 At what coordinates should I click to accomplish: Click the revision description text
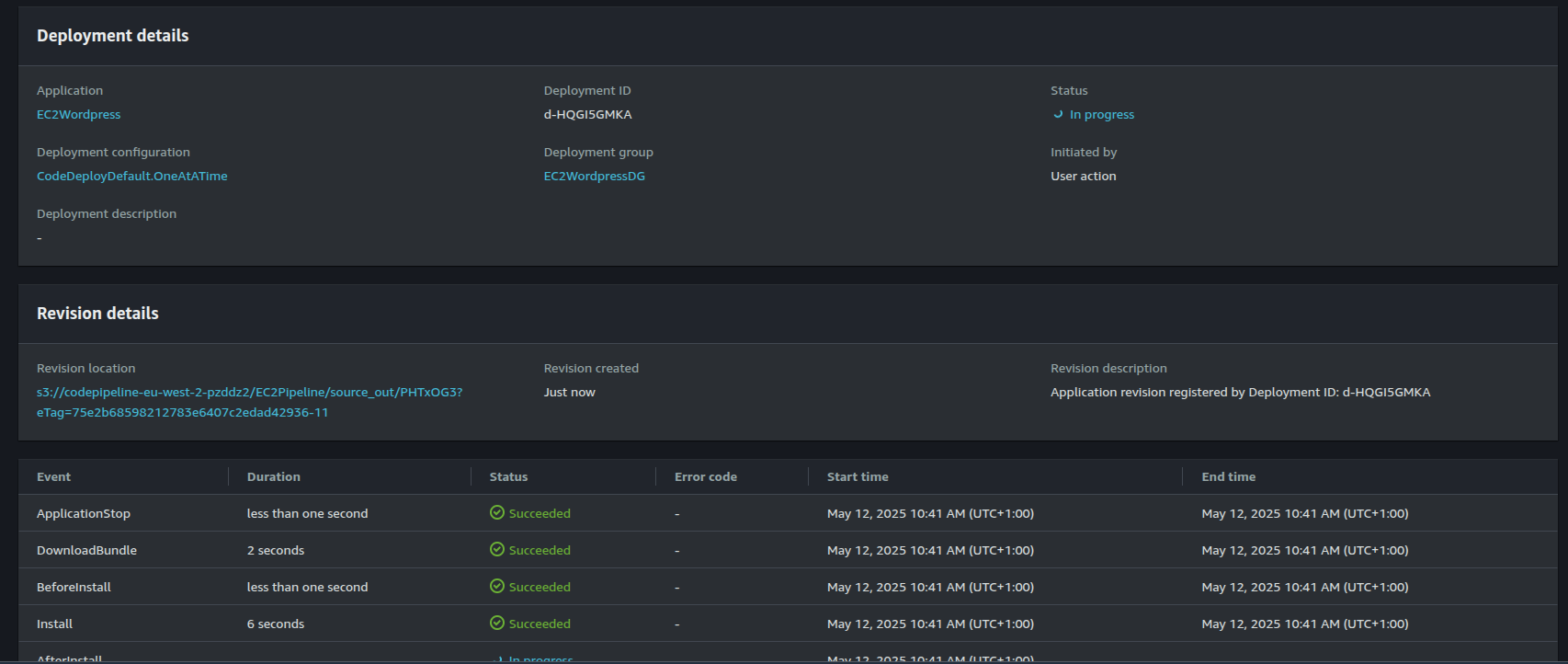(1240, 393)
